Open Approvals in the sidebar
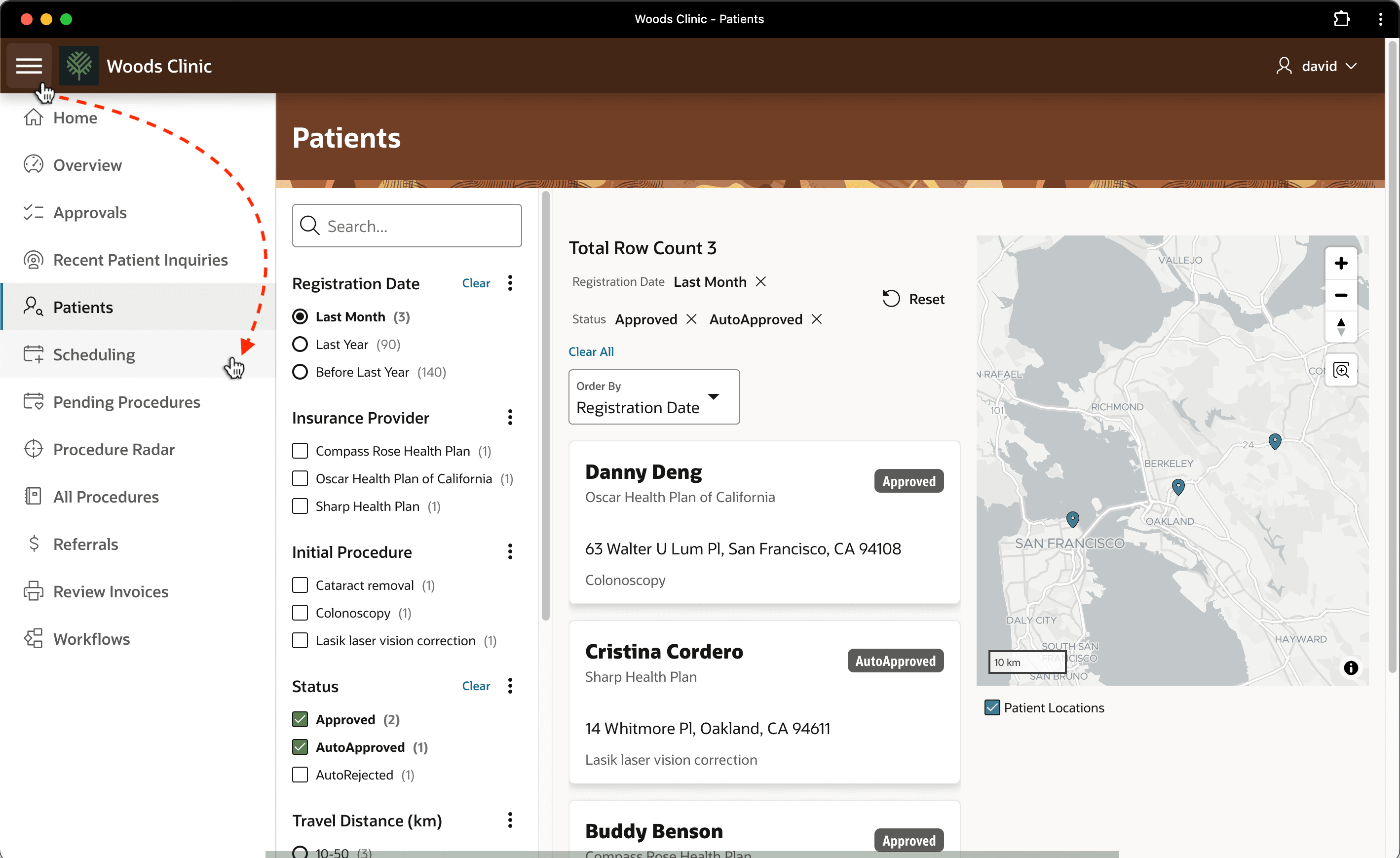The width and height of the screenshot is (1400, 858). tap(138, 212)
